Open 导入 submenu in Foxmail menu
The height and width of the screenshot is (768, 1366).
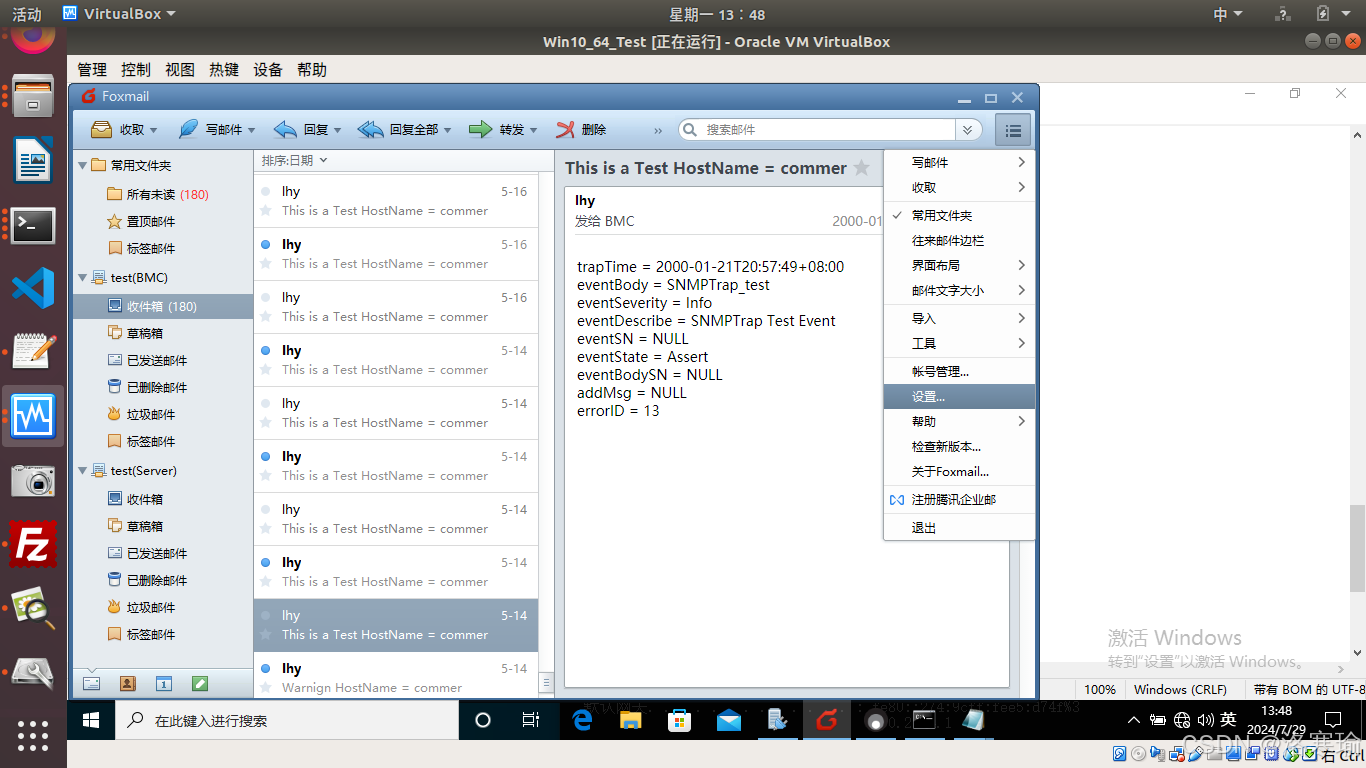point(959,318)
